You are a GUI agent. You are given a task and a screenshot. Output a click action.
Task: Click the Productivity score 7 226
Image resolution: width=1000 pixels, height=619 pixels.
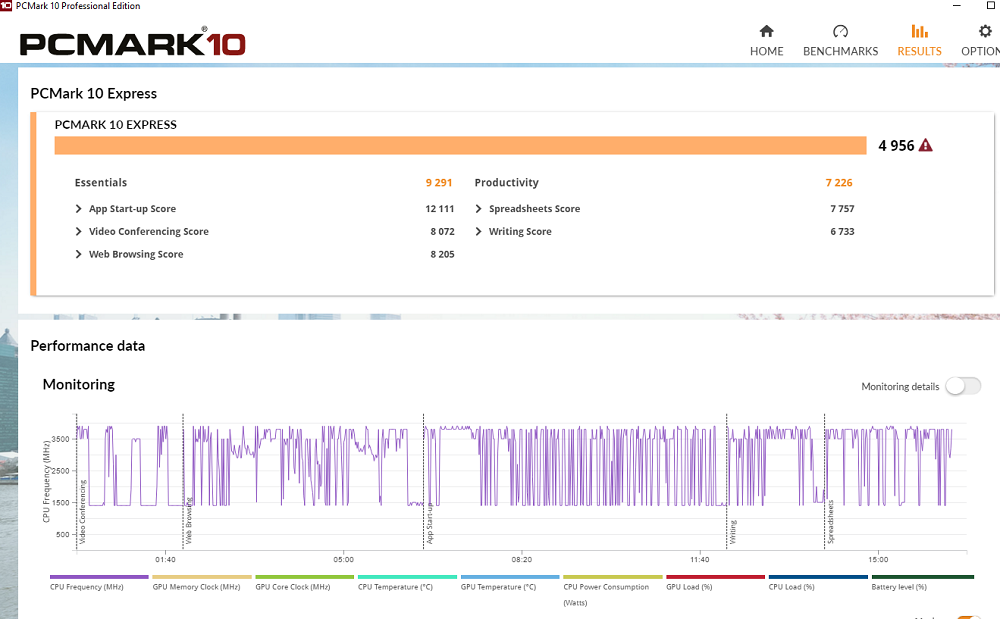pos(839,182)
